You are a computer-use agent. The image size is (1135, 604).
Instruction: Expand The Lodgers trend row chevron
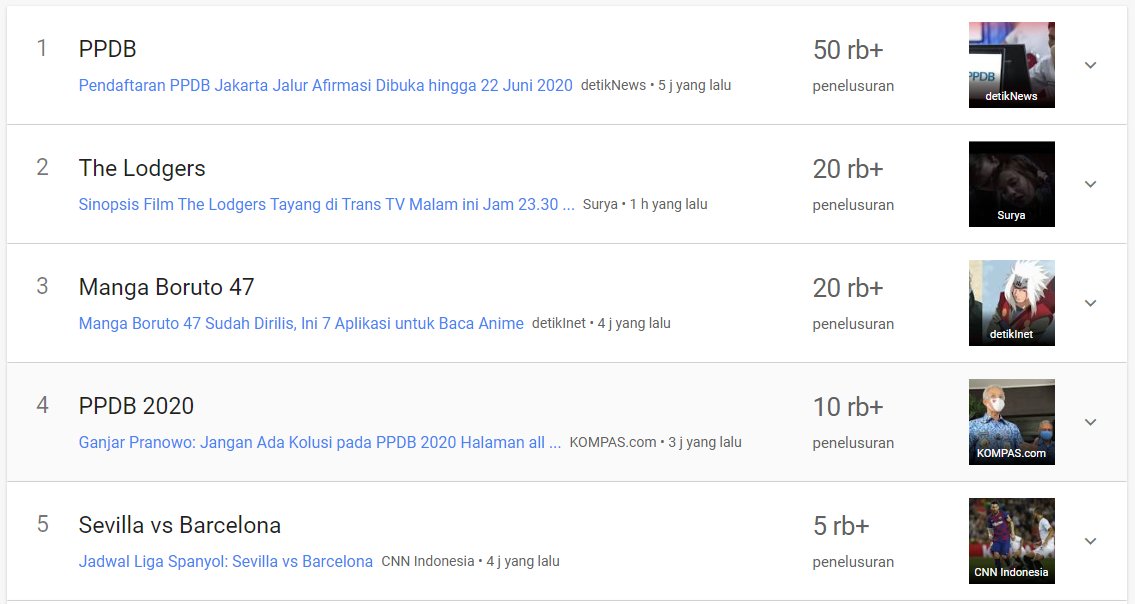tap(1090, 184)
